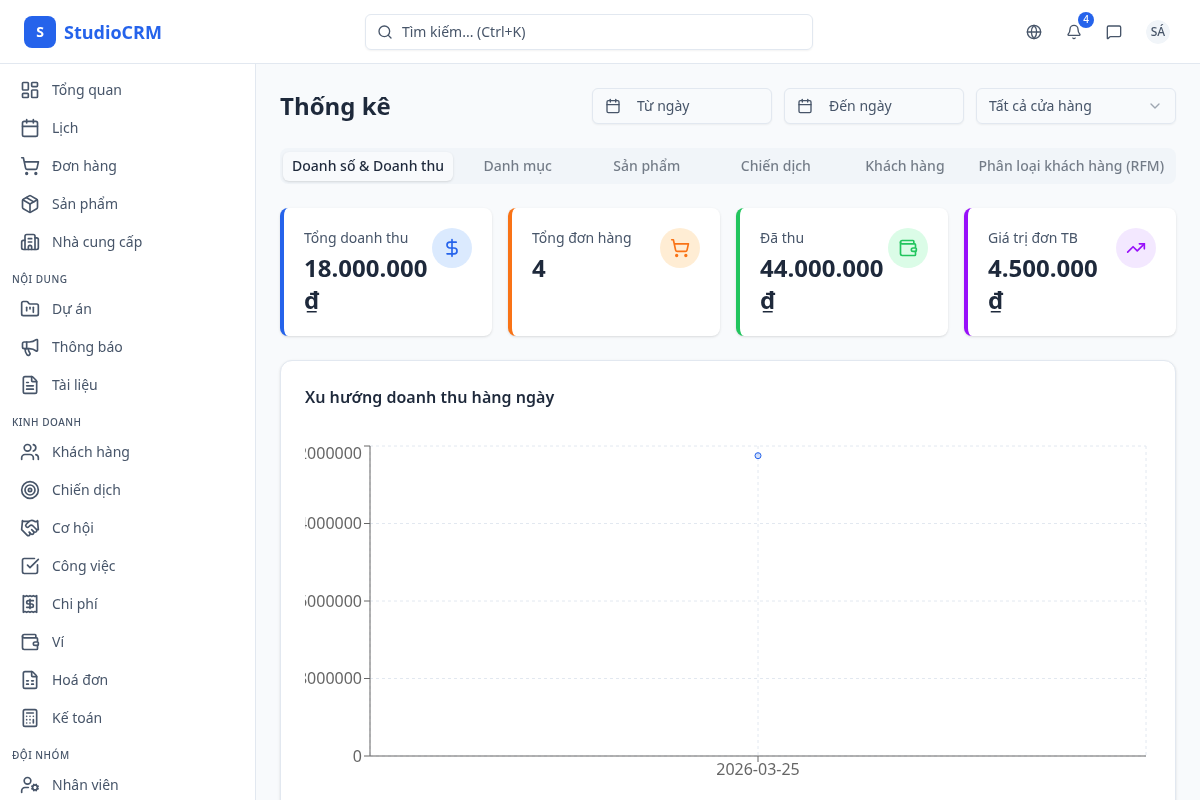Switch to the Danh mục tab
The image size is (1200, 800).
[517, 166]
